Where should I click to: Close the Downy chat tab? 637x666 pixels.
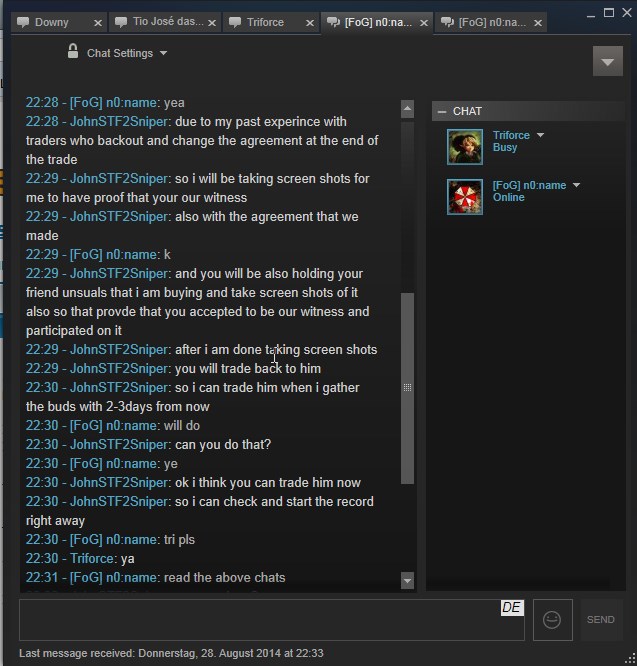(97, 22)
